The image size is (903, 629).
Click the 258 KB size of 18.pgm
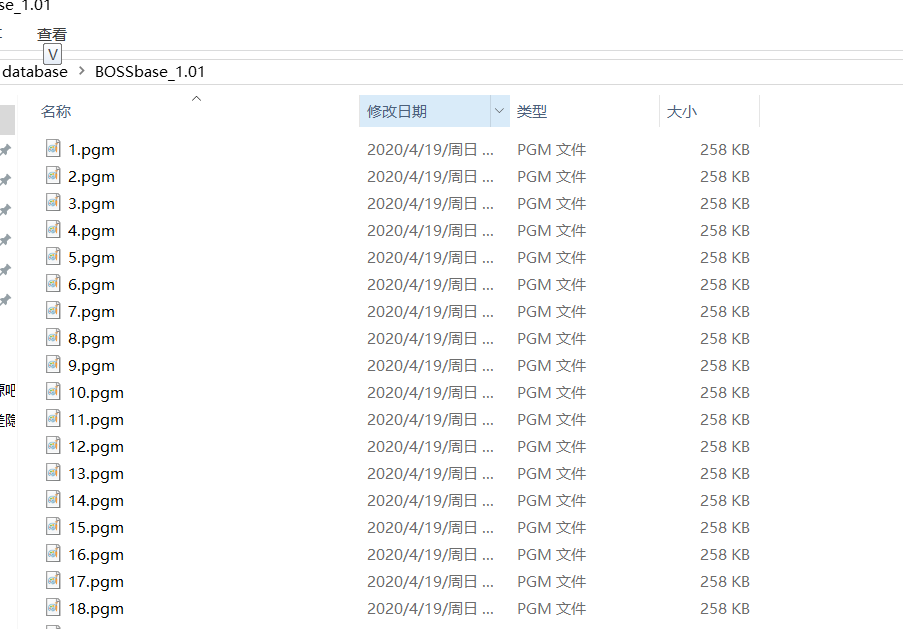(724, 609)
